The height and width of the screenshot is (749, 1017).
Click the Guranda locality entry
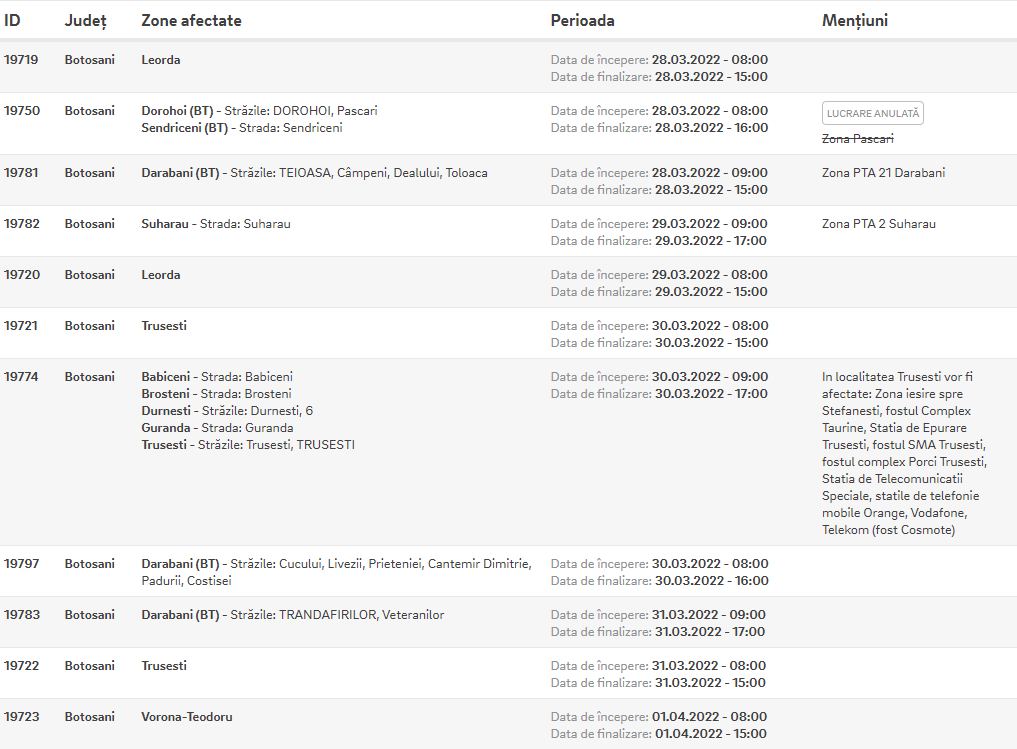click(217, 428)
